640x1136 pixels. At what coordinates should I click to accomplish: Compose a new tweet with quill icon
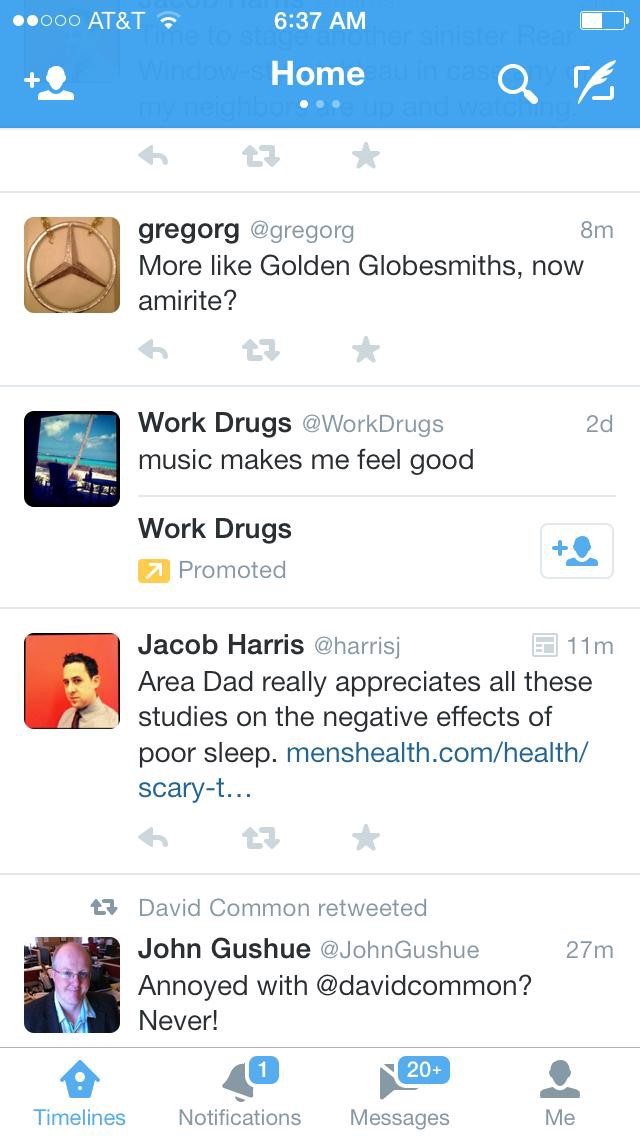594,82
